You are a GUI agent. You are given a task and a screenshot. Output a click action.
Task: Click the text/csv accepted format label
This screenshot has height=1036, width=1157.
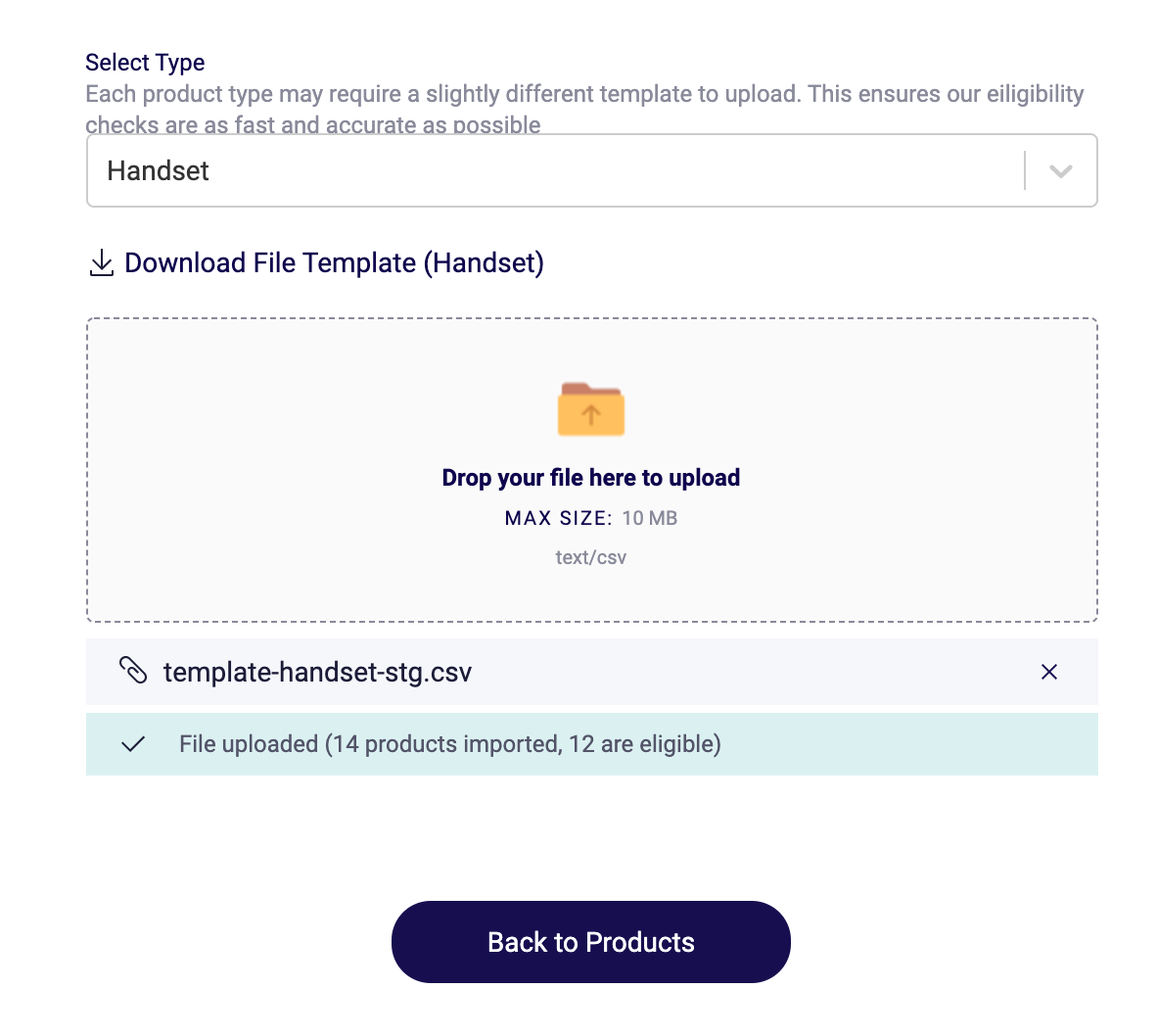(591, 557)
